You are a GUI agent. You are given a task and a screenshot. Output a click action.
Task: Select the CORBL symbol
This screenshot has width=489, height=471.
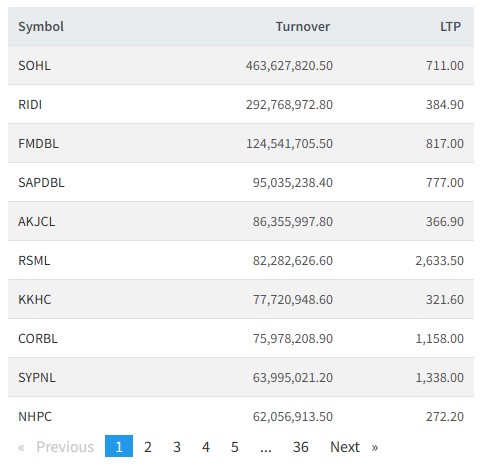(38, 339)
